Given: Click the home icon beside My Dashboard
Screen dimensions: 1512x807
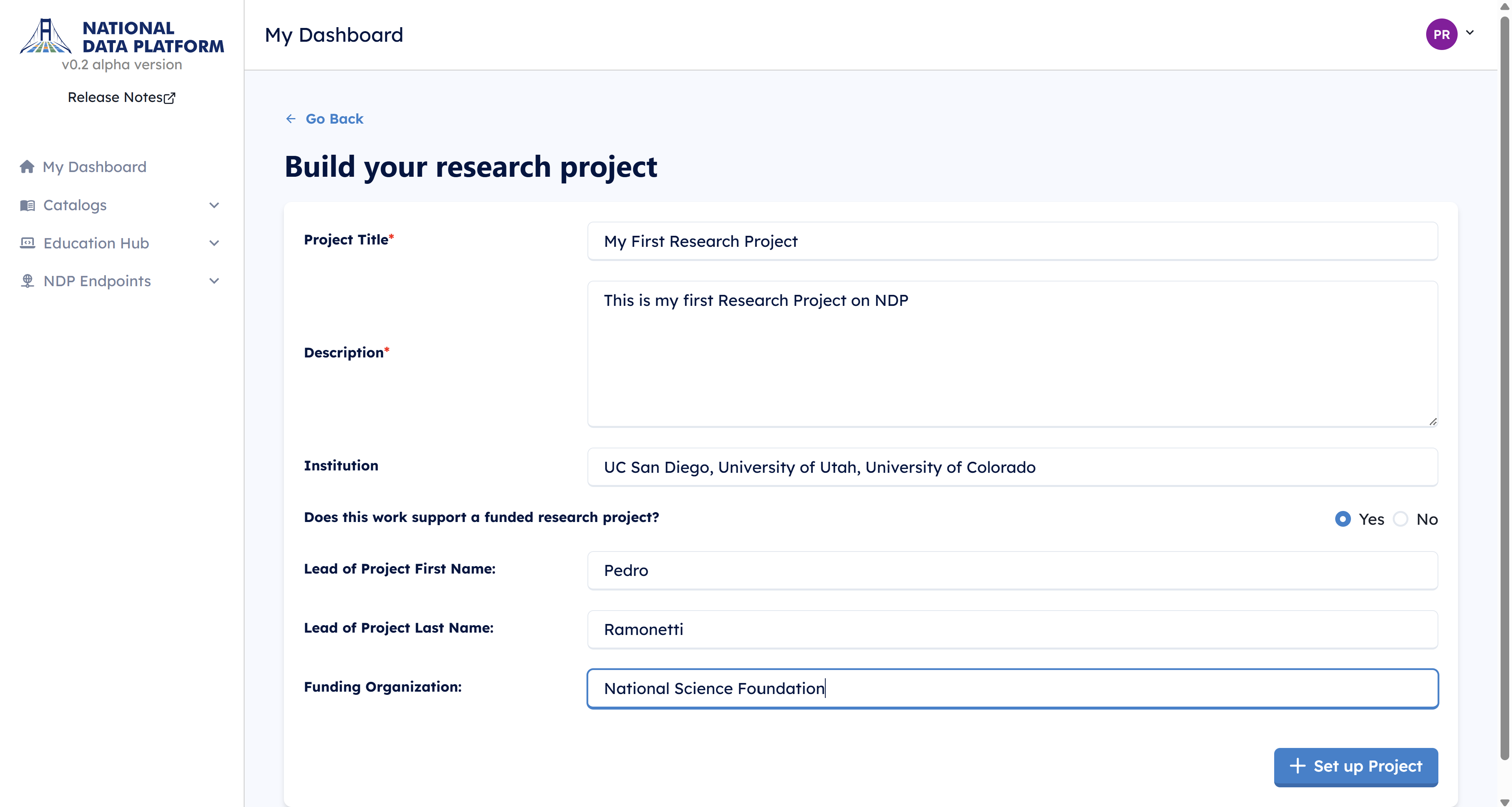Looking at the screenshot, I should coord(27,167).
